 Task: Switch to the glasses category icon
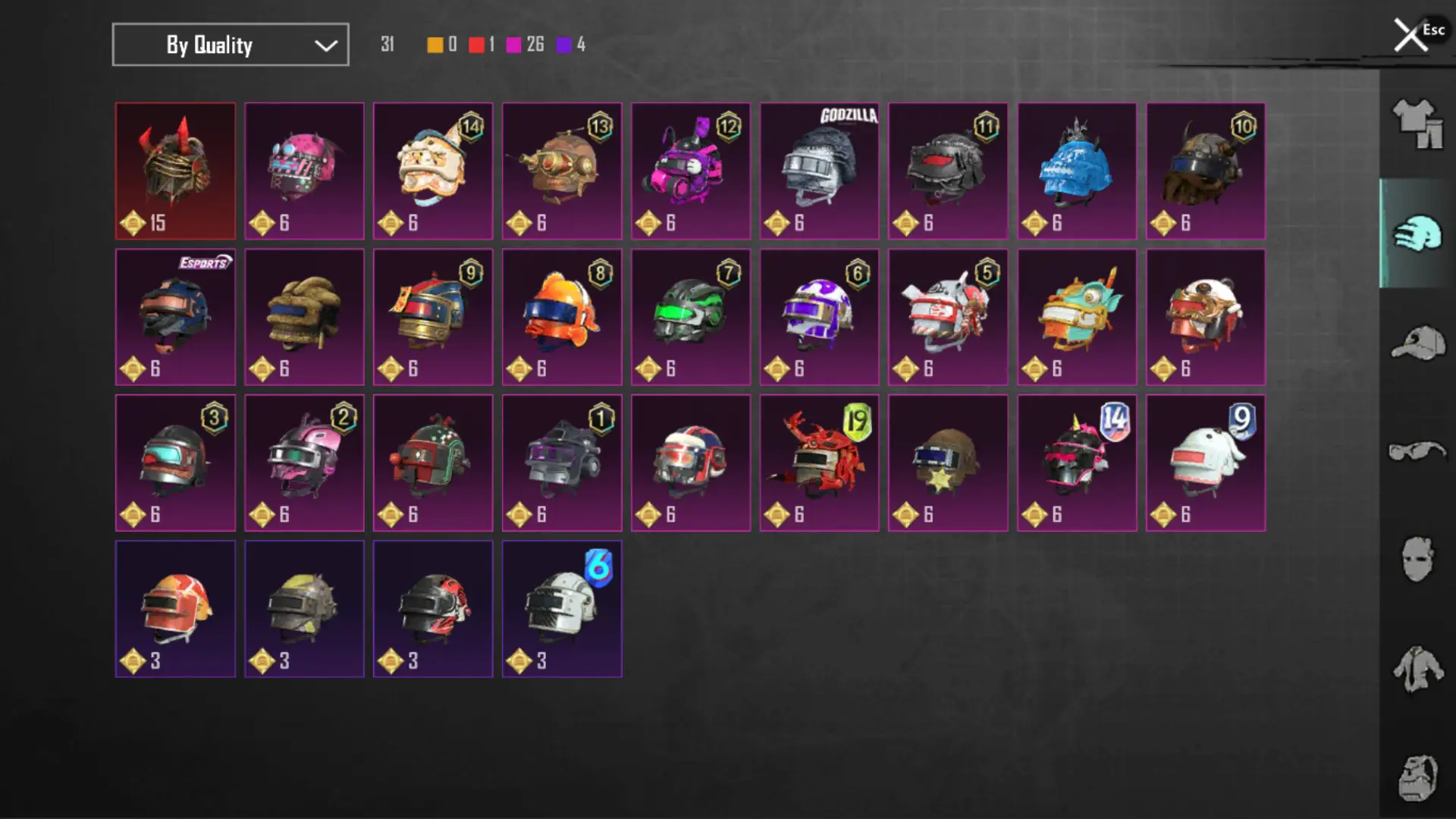coord(1417,451)
